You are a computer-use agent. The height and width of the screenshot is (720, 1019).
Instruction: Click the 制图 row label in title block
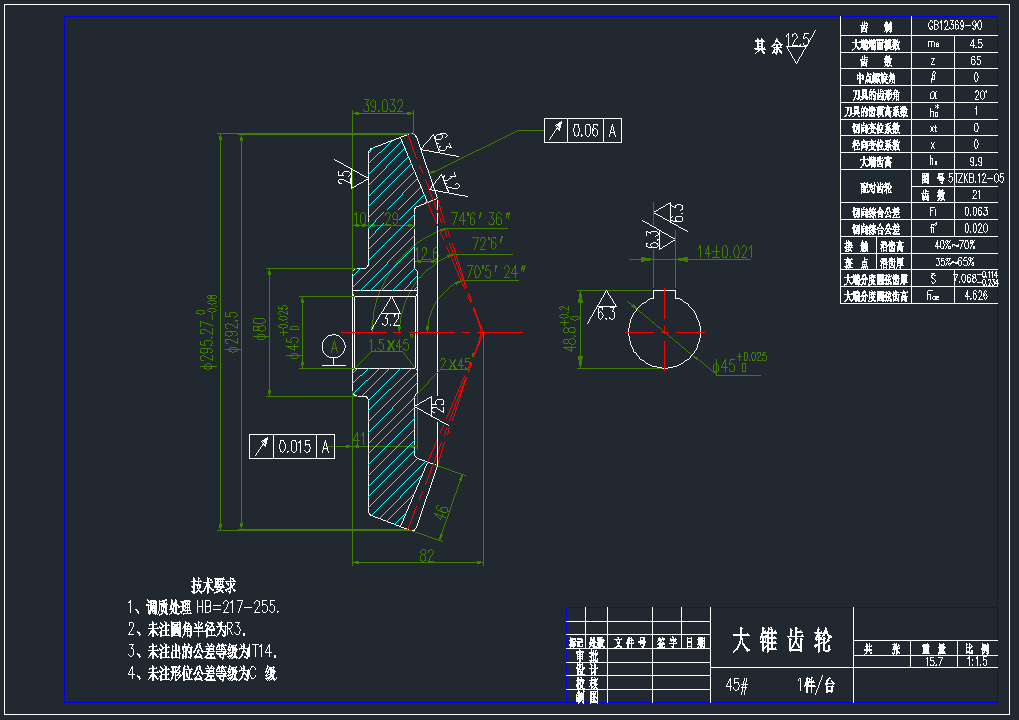(x=587, y=697)
